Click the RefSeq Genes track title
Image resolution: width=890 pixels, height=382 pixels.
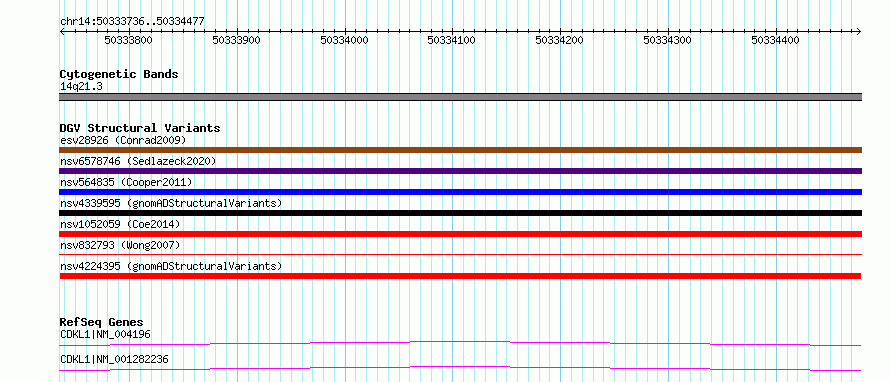pos(102,322)
